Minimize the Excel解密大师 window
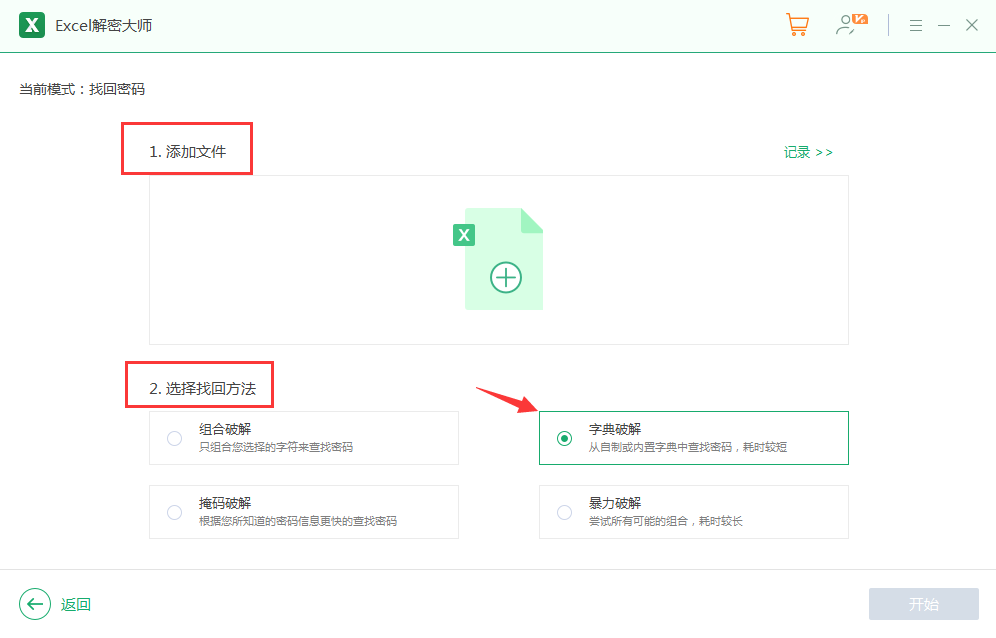This screenshot has width=996, height=638. [944, 25]
